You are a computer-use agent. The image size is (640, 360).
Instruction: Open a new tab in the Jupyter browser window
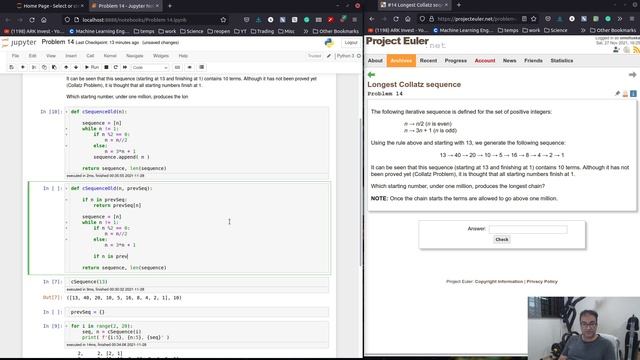[170, 6]
